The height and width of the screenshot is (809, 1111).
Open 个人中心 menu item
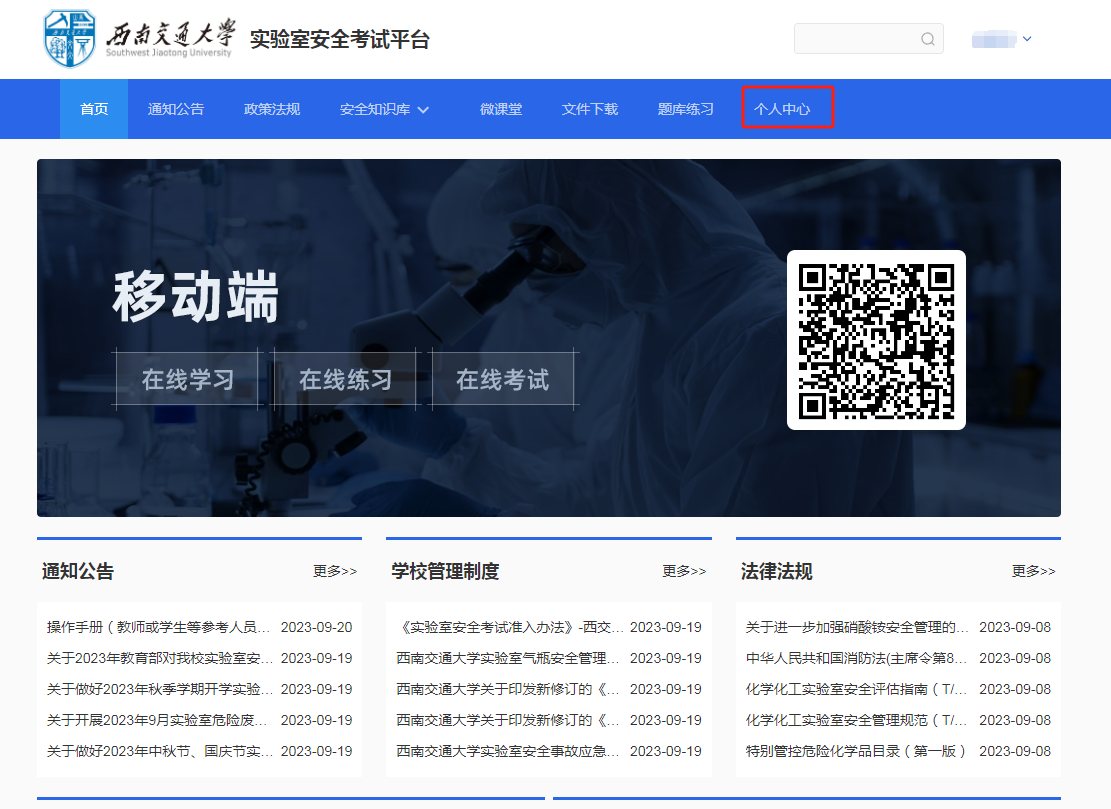pyautogui.click(x=782, y=109)
